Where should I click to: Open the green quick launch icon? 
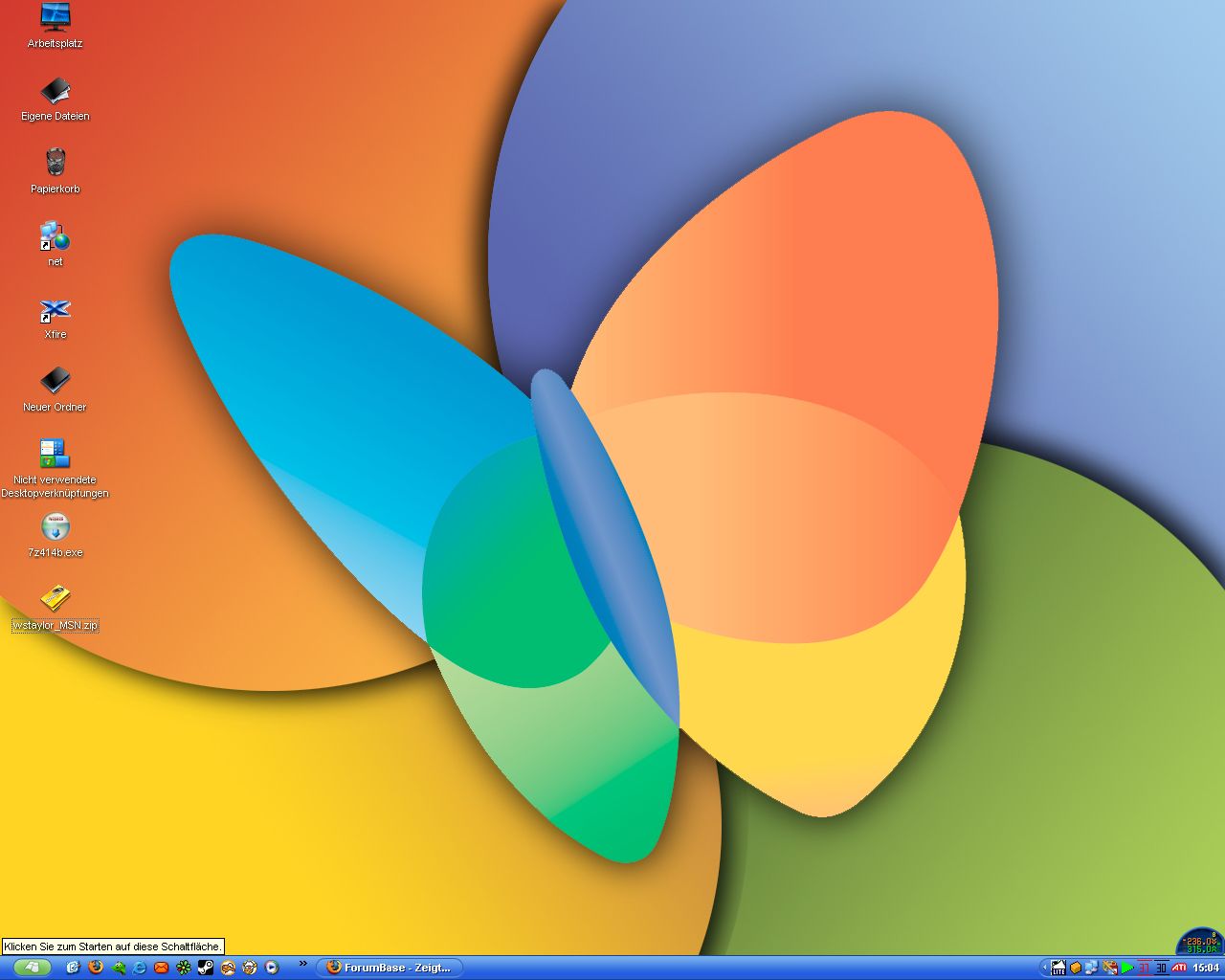[119, 968]
